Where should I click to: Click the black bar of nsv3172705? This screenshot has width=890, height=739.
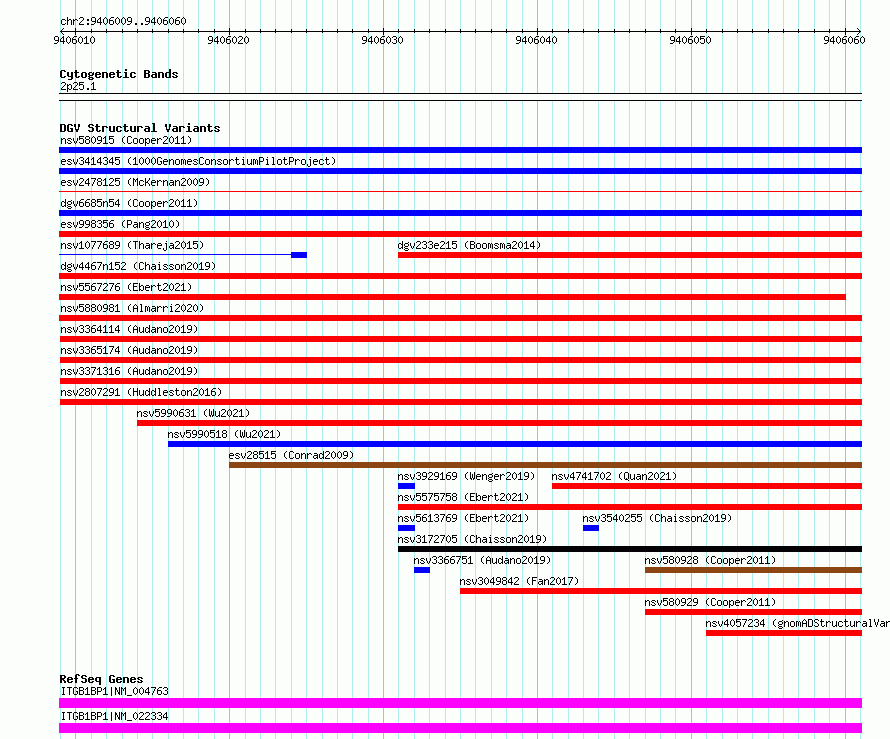coord(630,549)
